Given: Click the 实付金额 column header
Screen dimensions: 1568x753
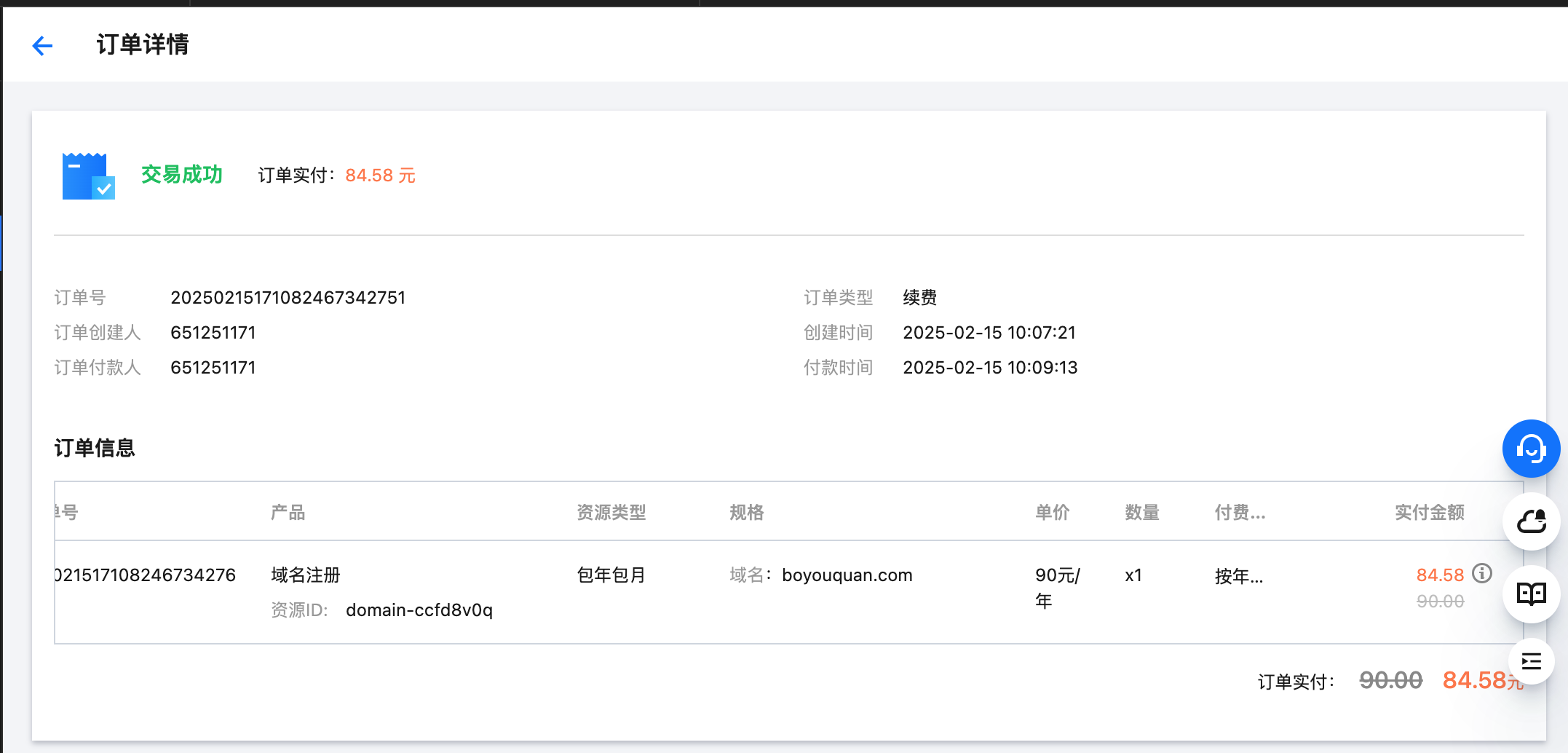Looking at the screenshot, I should pyautogui.click(x=1429, y=513).
